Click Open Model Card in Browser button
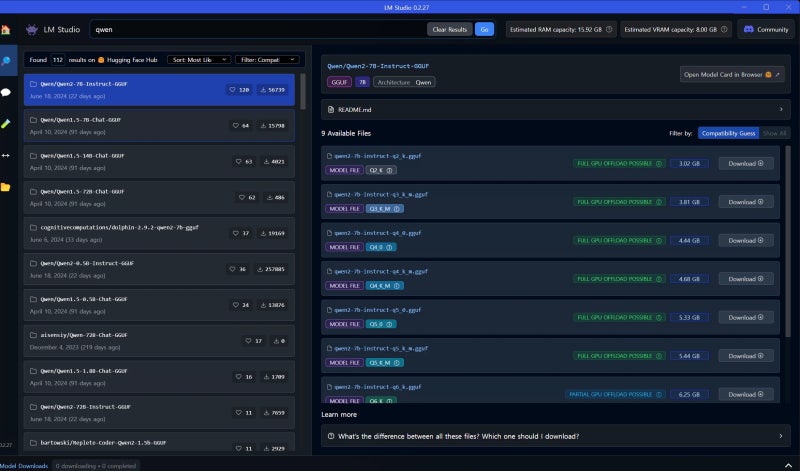 [x=732, y=75]
